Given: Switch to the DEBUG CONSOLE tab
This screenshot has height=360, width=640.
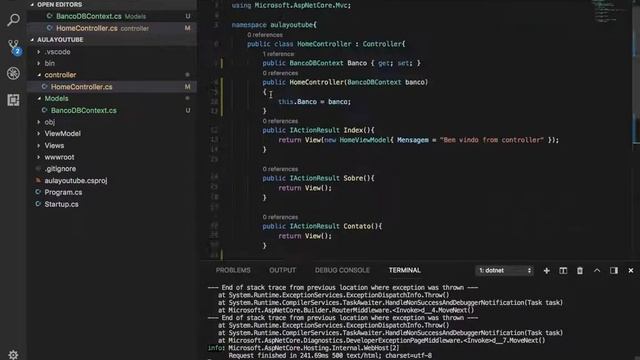Looking at the screenshot, I should pos(342,270).
